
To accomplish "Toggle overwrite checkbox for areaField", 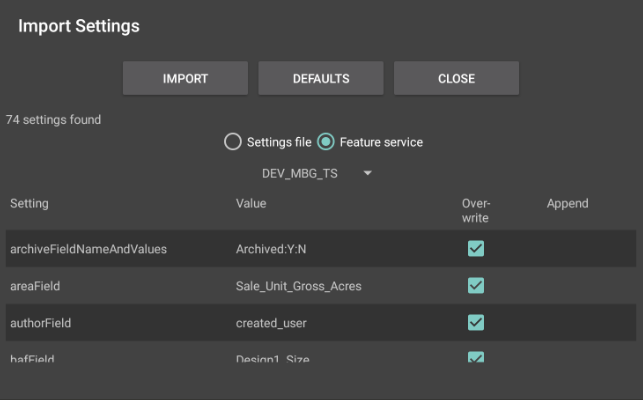I will coord(476,286).
